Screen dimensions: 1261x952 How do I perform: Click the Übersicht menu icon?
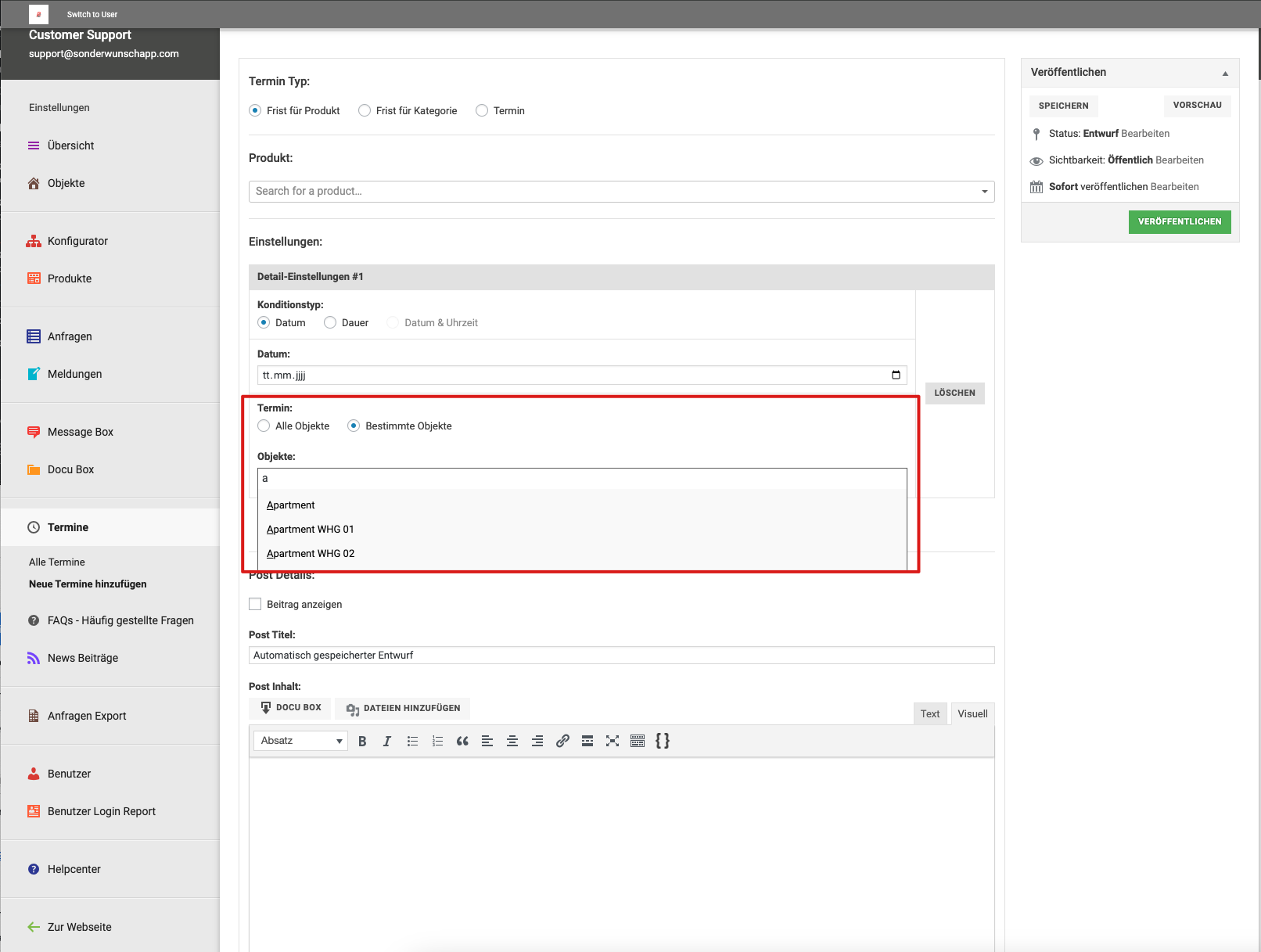(x=34, y=145)
